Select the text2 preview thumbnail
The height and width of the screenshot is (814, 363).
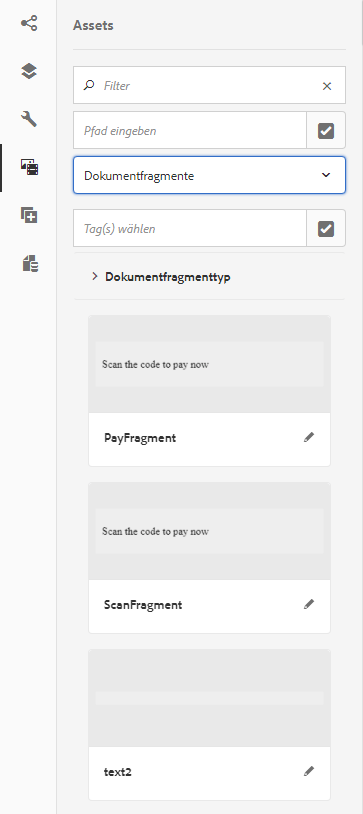(x=209, y=698)
